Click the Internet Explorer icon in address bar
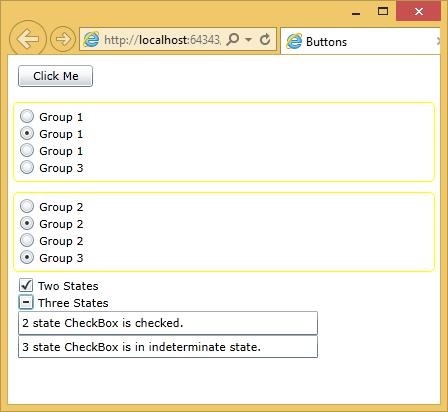448x412 pixels. 91,40
